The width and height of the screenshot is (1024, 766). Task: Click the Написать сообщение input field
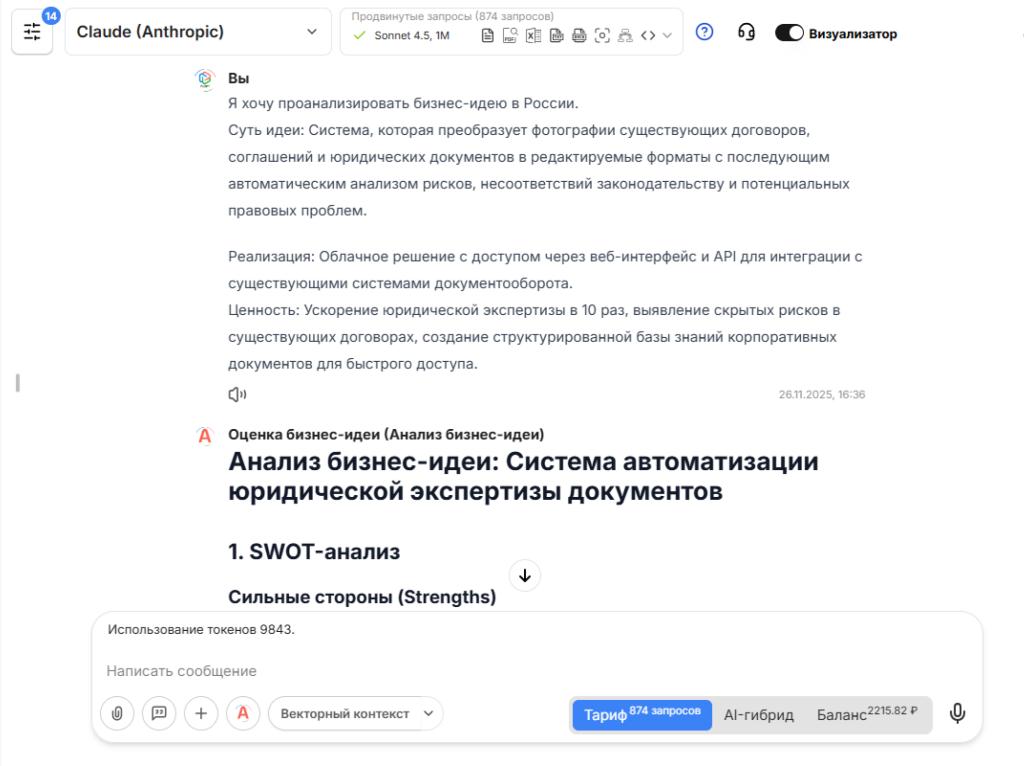point(300,670)
